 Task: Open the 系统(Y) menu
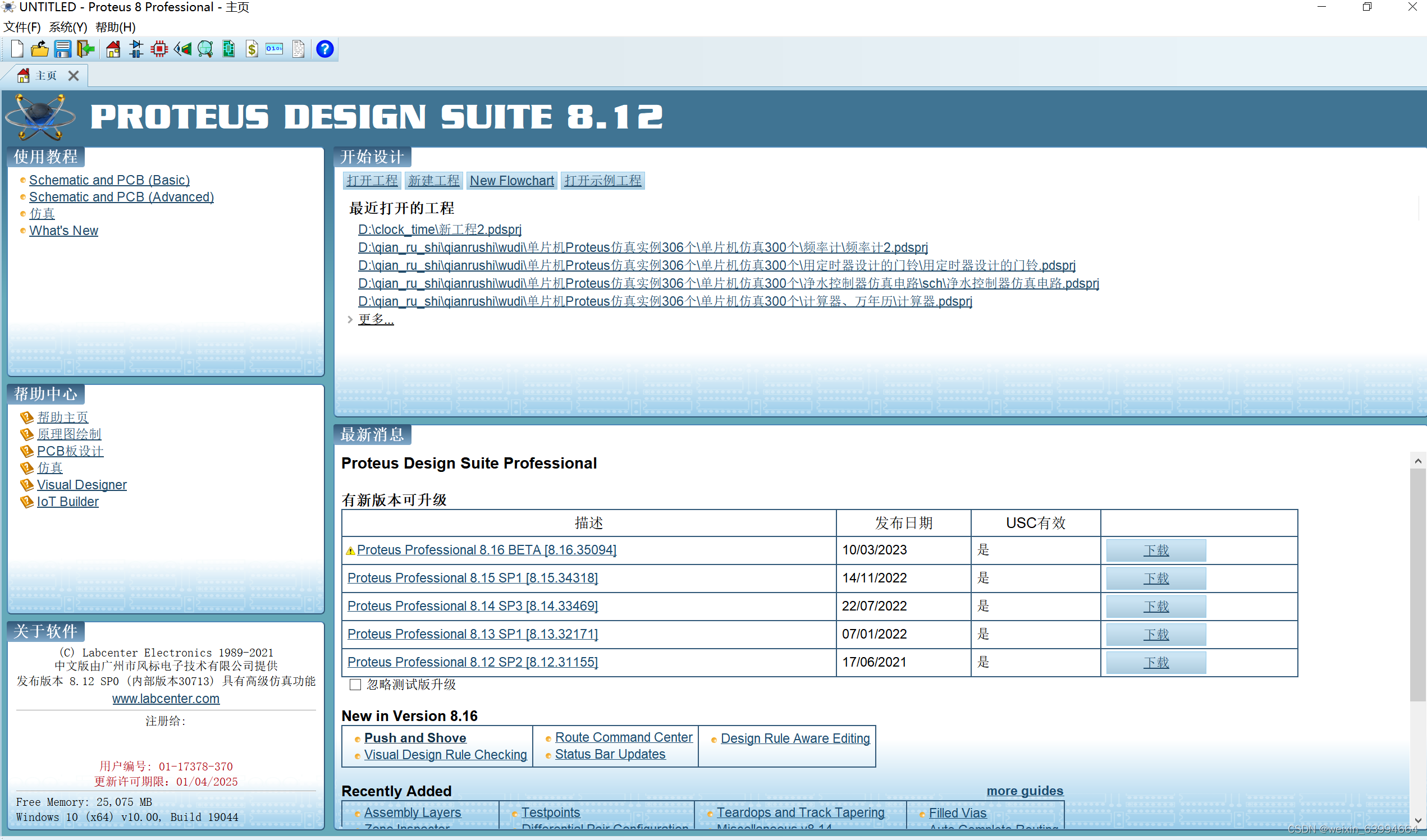pos(68,26)
